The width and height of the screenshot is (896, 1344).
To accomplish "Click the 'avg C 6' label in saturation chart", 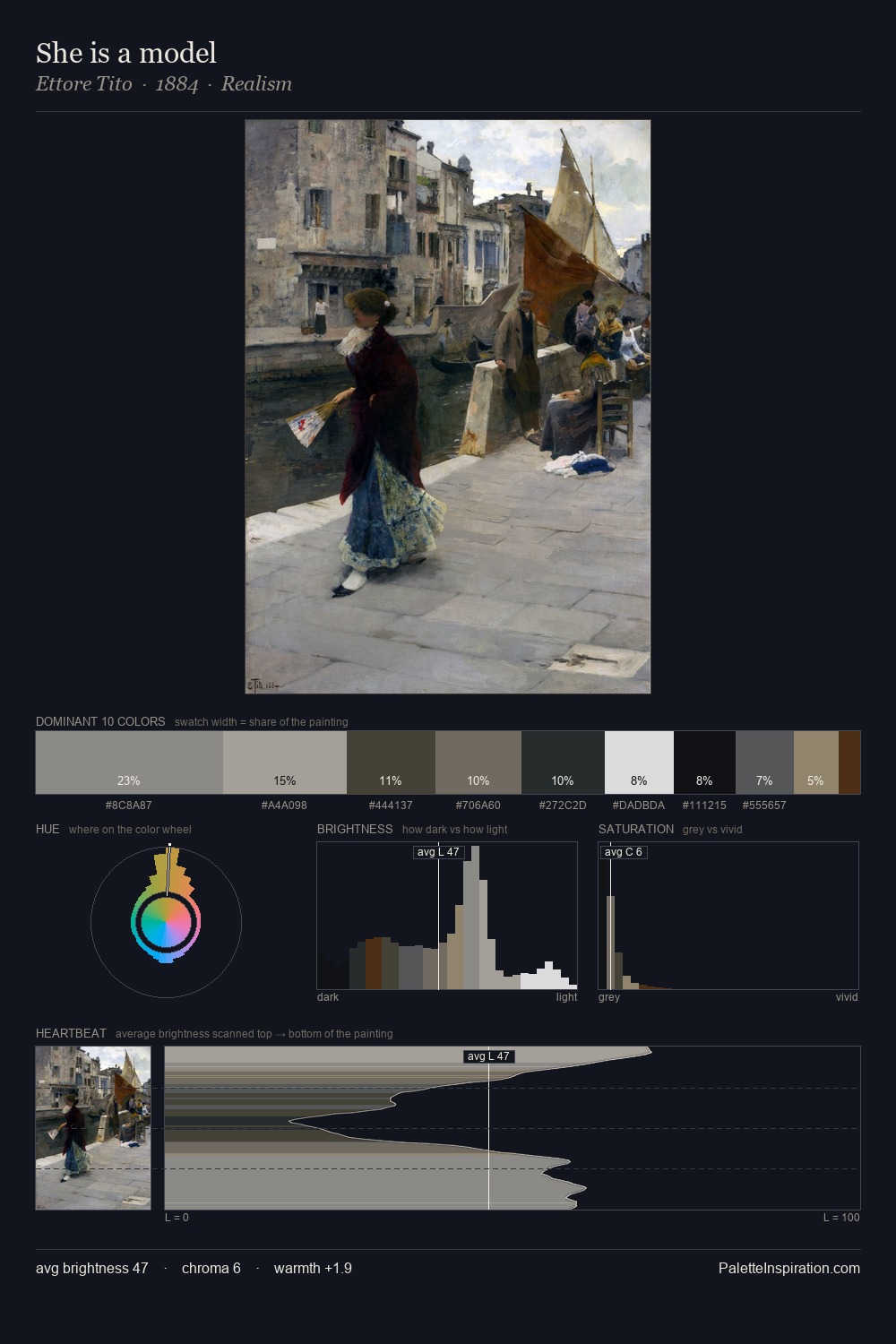I will tap(624, 852).
